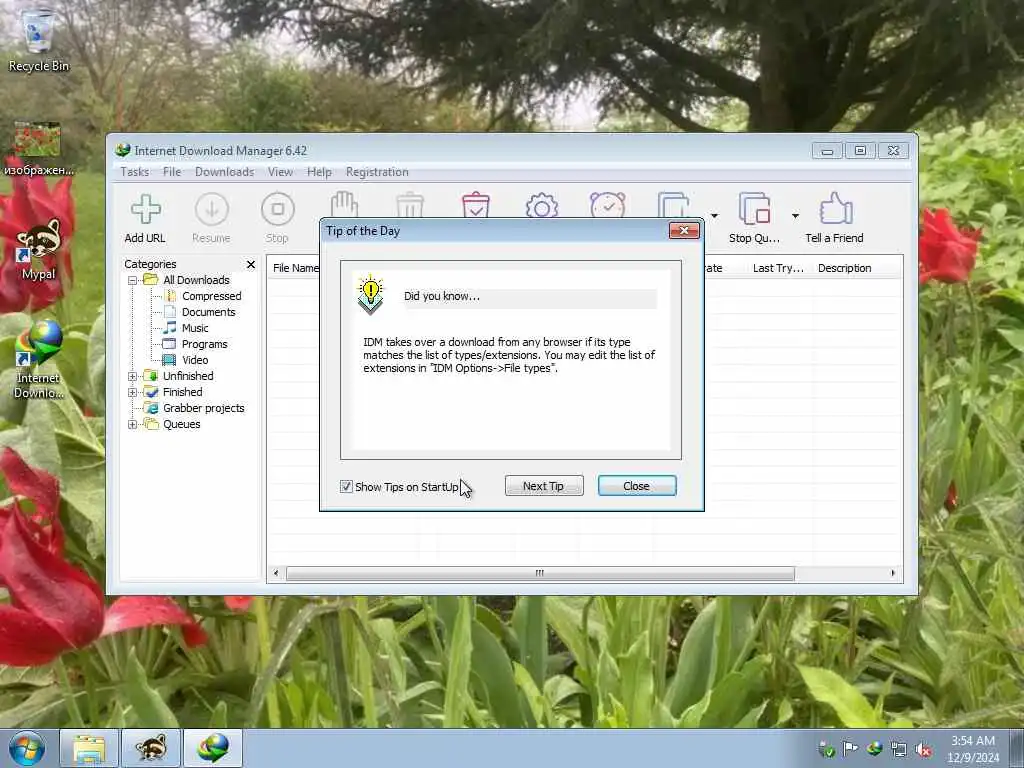Select the Music category

click(195, 328)
